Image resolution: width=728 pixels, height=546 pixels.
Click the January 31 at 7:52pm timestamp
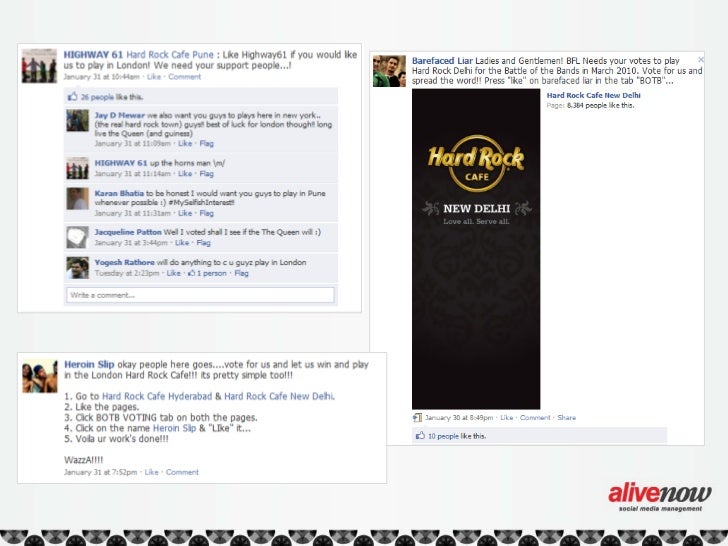click(100, 472)
